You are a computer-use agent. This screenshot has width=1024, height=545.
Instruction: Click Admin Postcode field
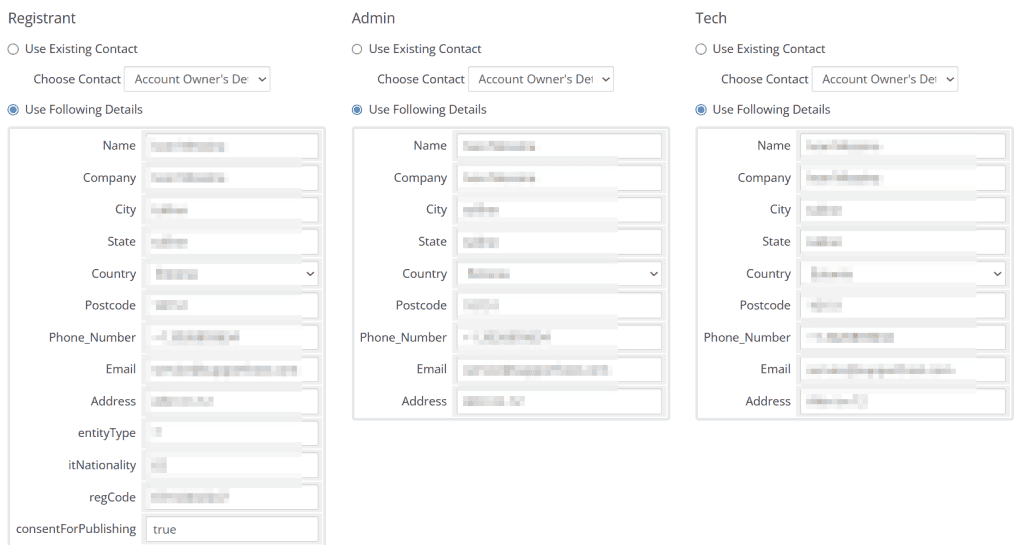click(x=559, y=305)
